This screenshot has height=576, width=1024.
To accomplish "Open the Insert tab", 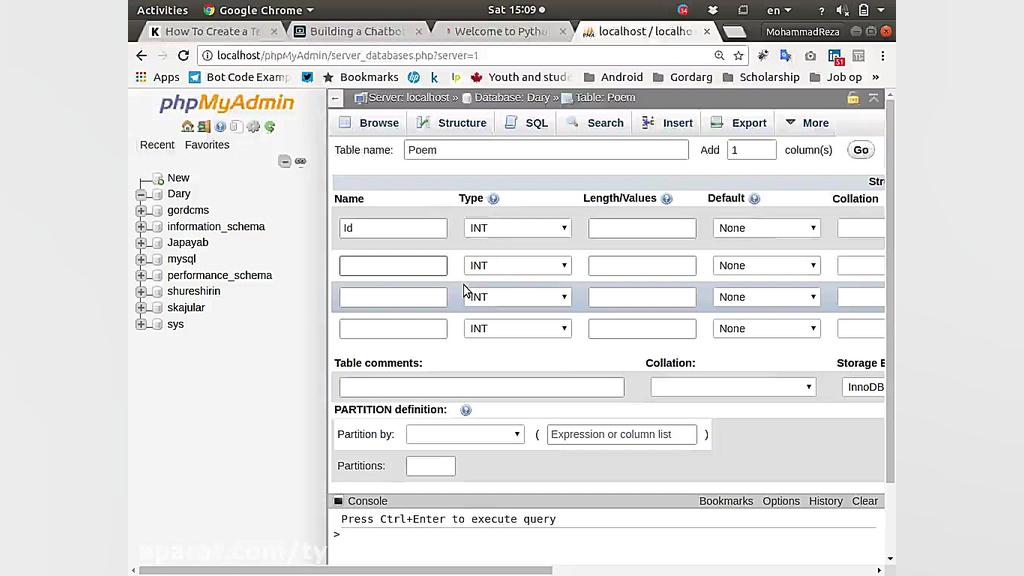I will click(667, 123).
